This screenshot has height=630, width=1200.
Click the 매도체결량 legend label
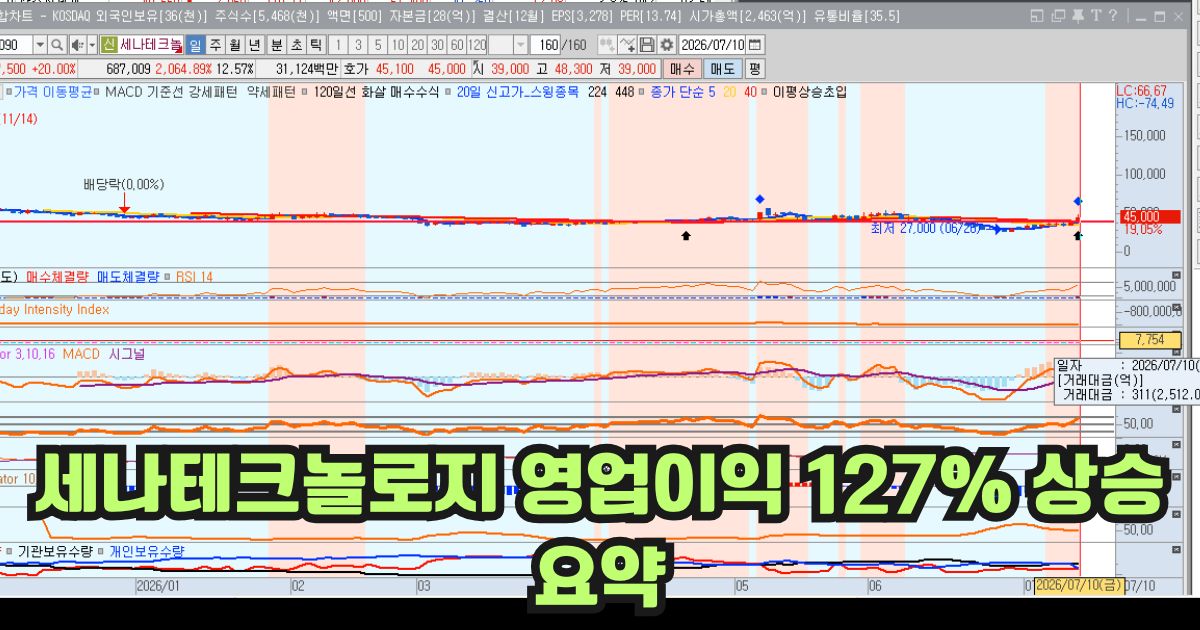(x=128, y=276)
